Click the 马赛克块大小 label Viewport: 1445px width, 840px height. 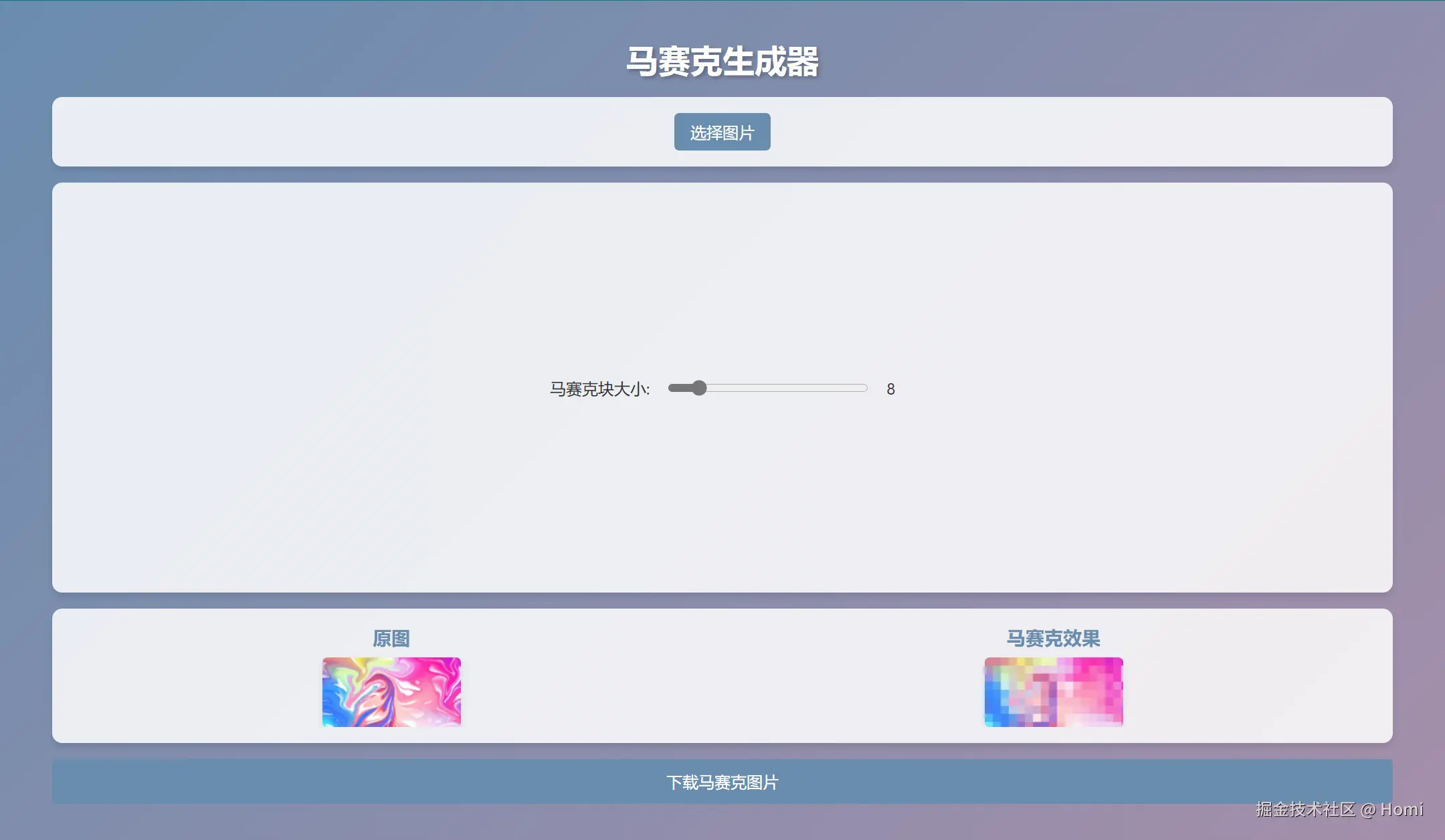(x=599, y=389)
